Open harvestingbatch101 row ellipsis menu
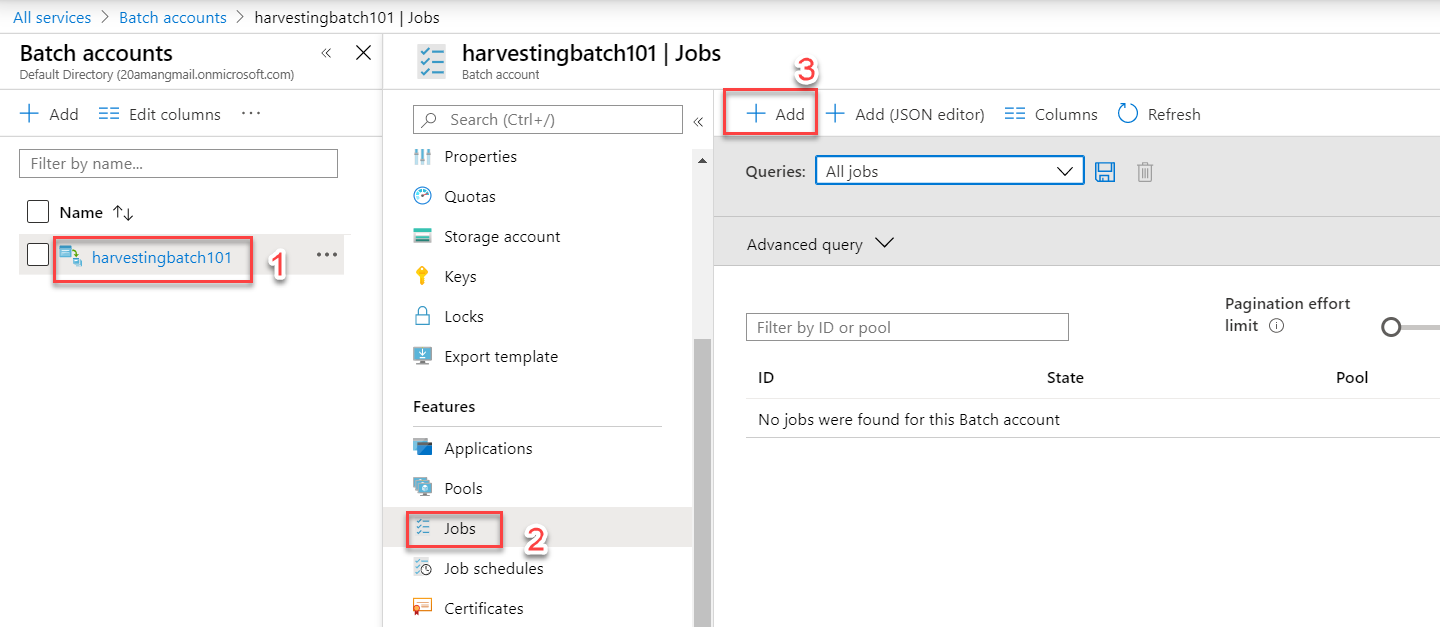Viewport: 1440px width, 627px height. click(x=327, y=255)
